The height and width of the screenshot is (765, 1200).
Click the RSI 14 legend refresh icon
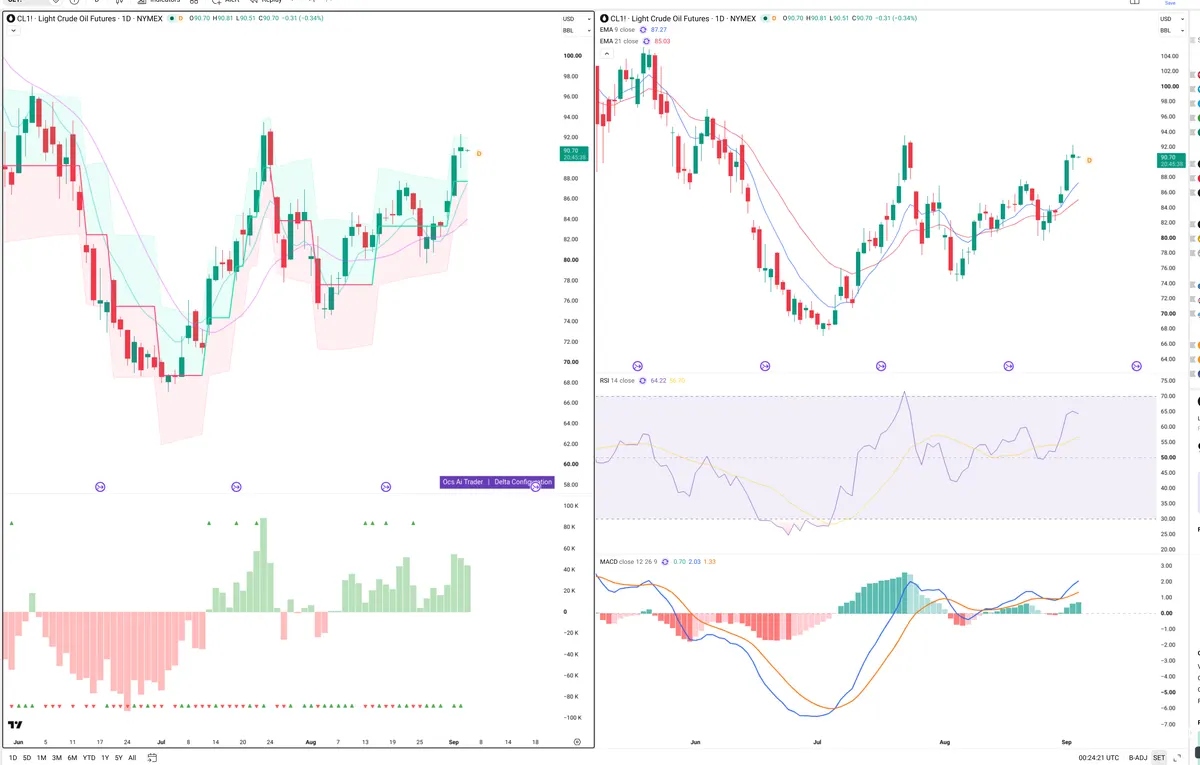(643, 380)
